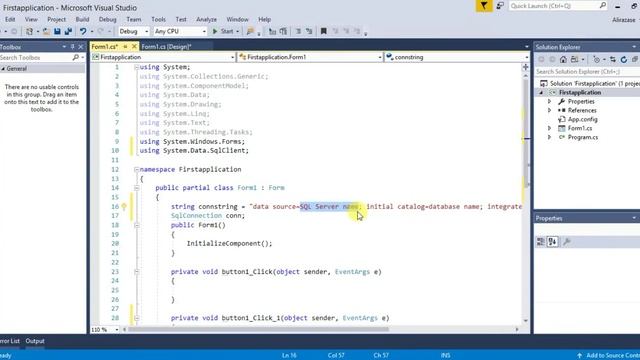Expand the Form1.cs node

(549, 128)
